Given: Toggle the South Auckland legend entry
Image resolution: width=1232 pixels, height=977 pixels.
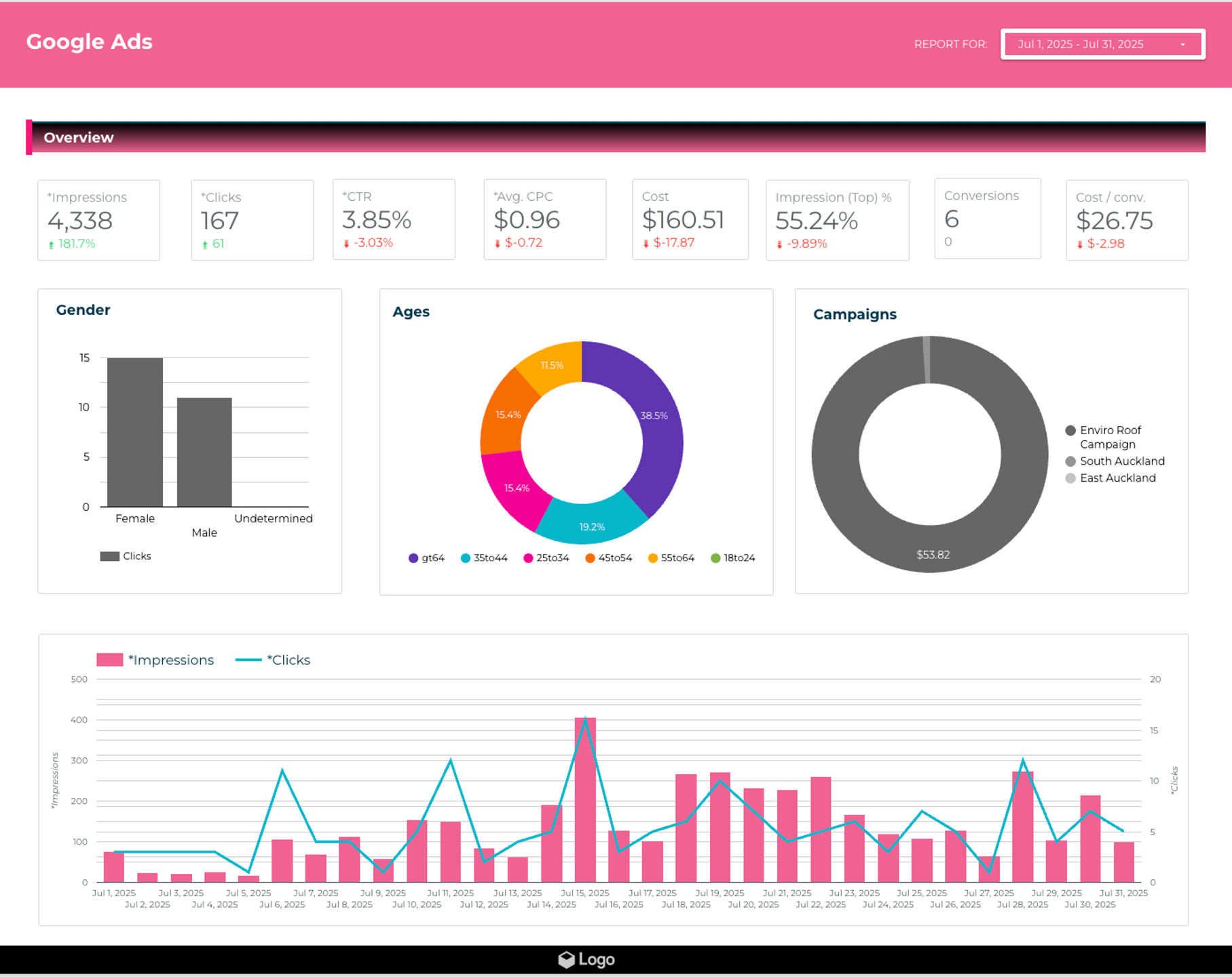Looking at the screenshot, I should [1115, 461].
